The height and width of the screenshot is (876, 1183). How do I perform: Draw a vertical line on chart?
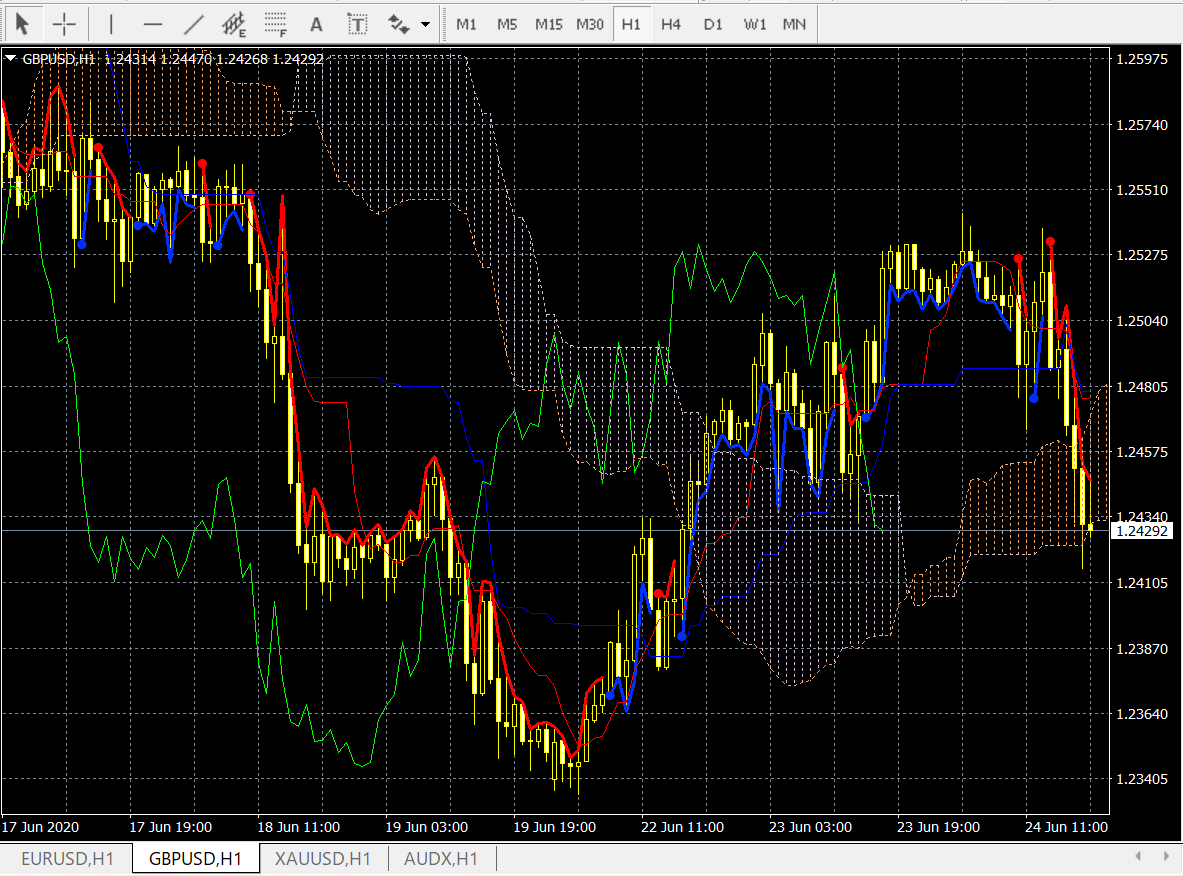pyautogui.click(x=111, y=23)
